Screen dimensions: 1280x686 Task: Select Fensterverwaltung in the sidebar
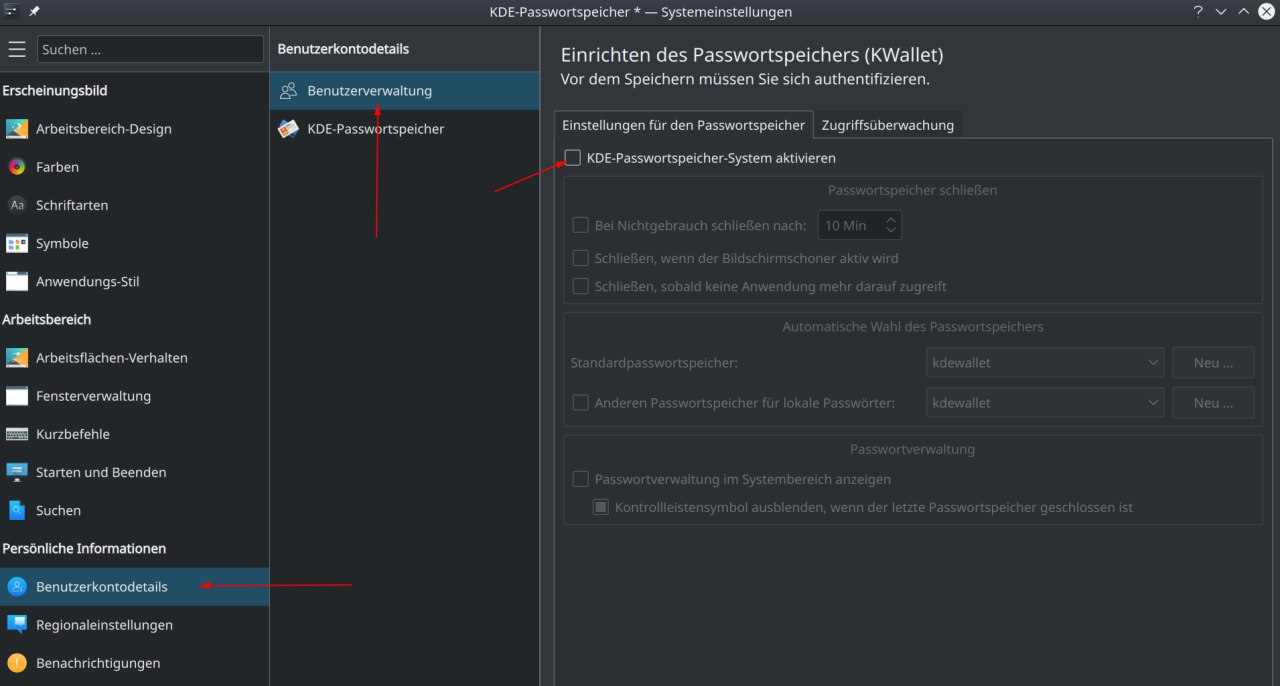(x=134, y=396)
